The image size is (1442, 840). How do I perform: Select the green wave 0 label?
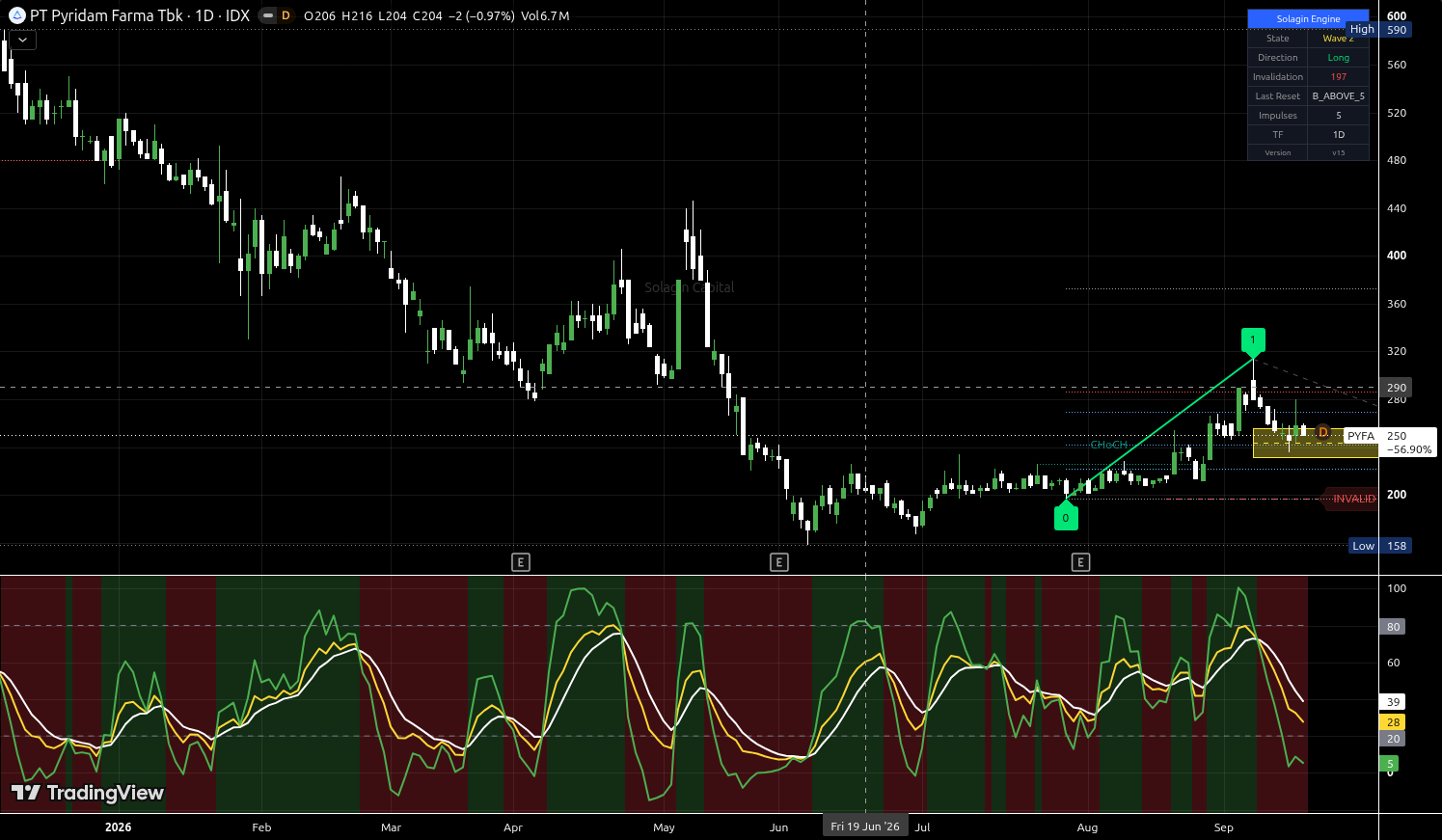click(x=1066, y=517)
